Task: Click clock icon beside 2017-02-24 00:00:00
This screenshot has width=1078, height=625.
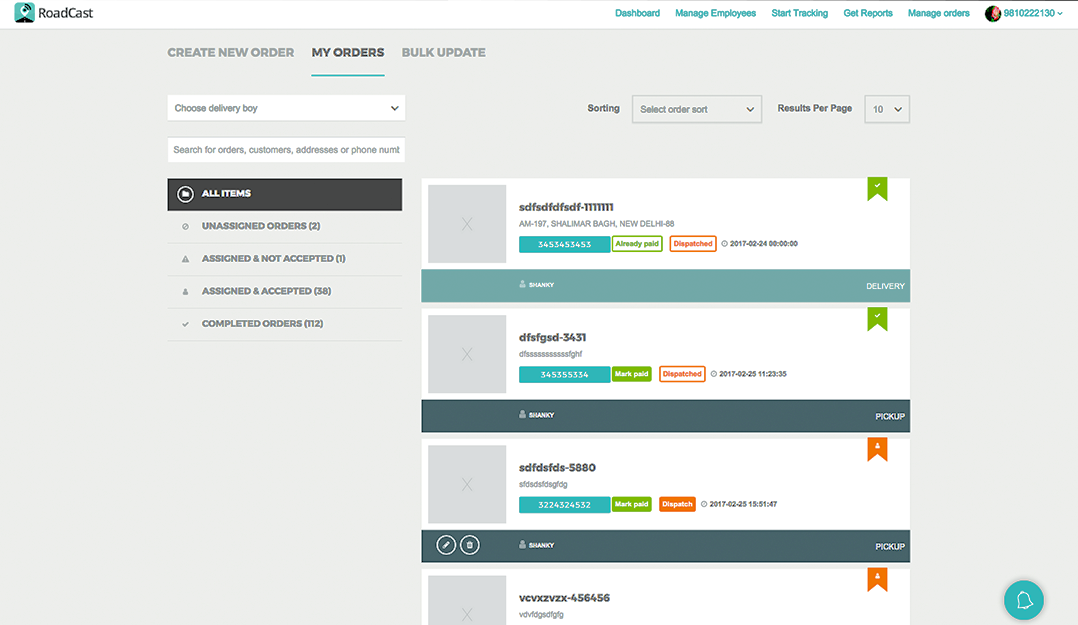Action: click(724, 243)
